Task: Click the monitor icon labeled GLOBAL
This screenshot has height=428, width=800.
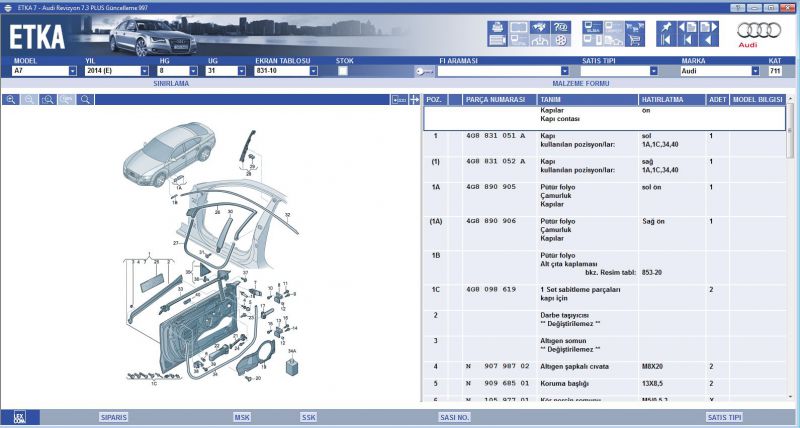Action: pyautogui.click(x=592, y=27)
